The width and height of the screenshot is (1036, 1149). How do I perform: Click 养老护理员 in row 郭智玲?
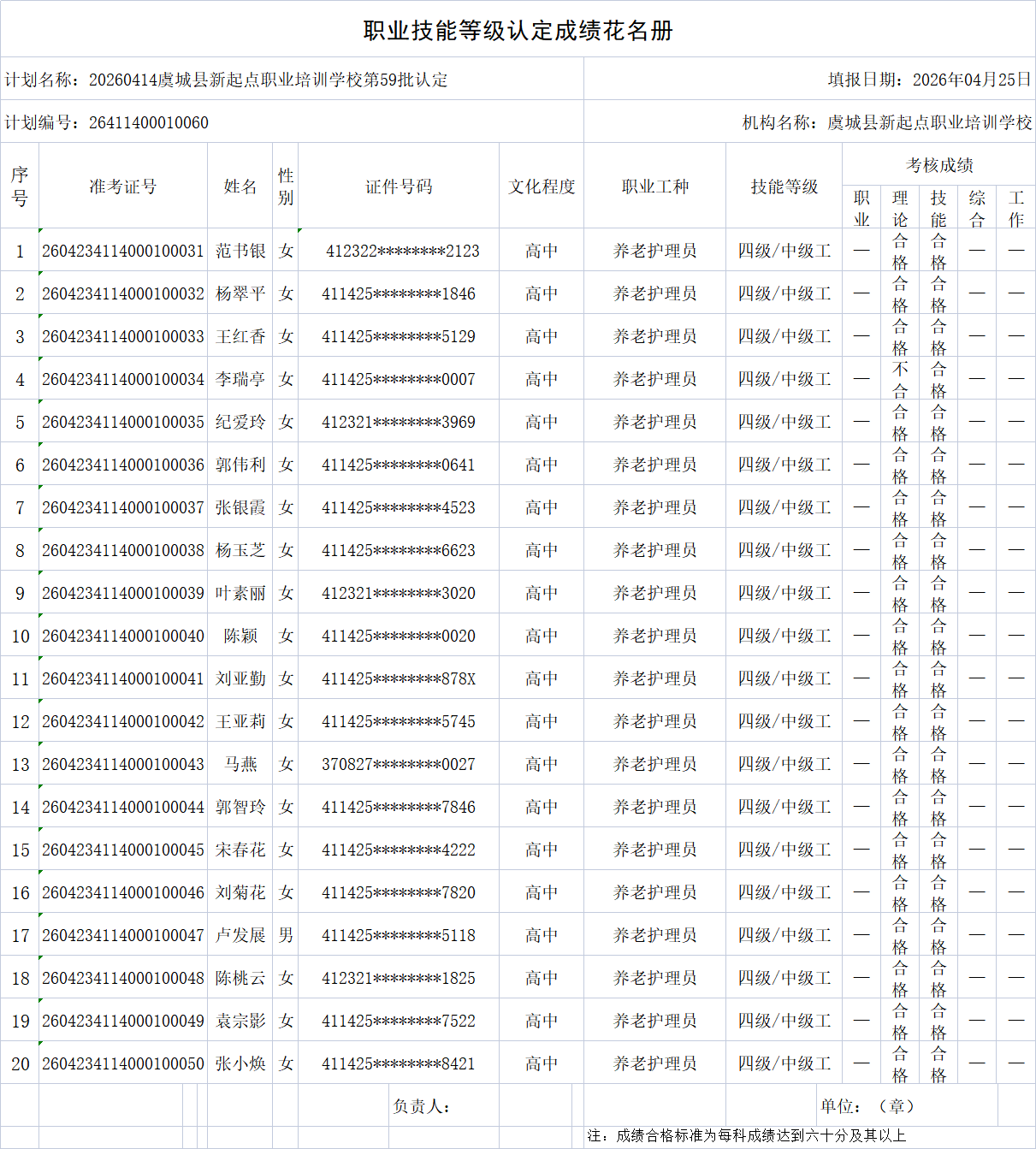pos(655,807)
